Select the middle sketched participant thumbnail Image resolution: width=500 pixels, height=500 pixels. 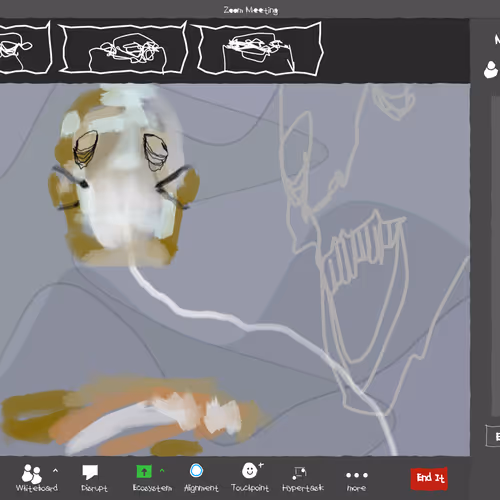pos(123,47)
